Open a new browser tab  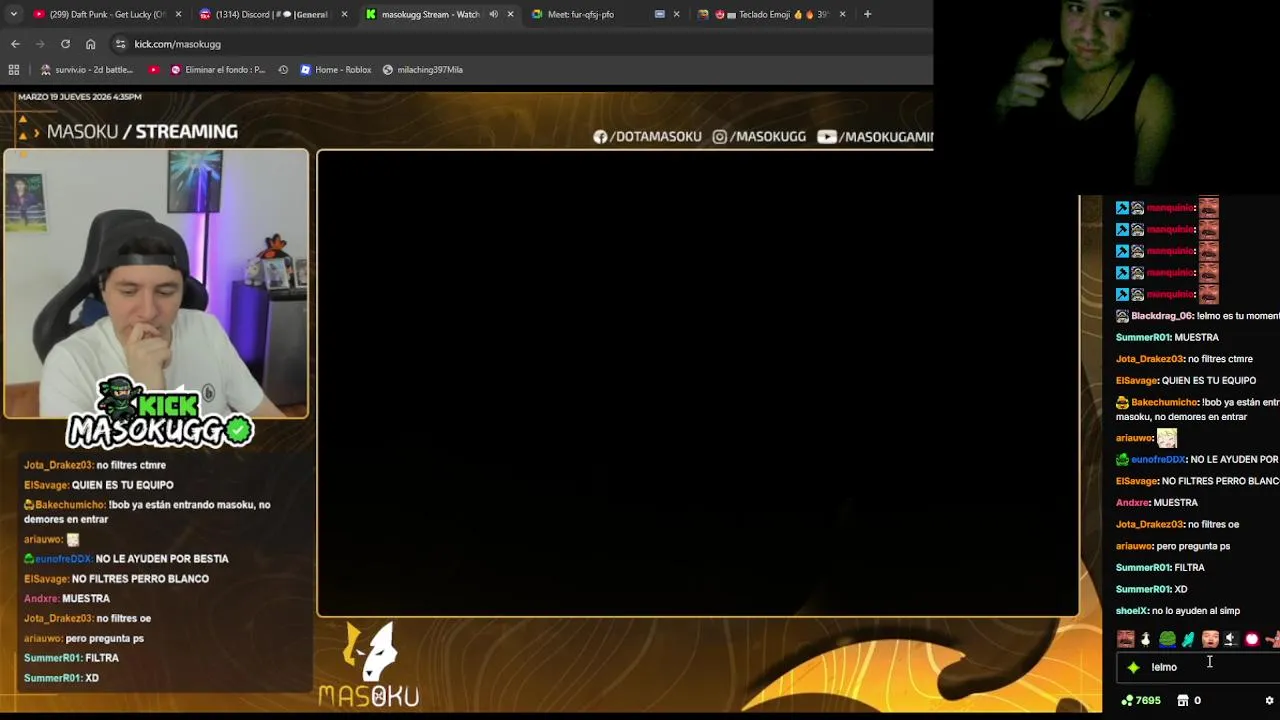coord(867,14)
